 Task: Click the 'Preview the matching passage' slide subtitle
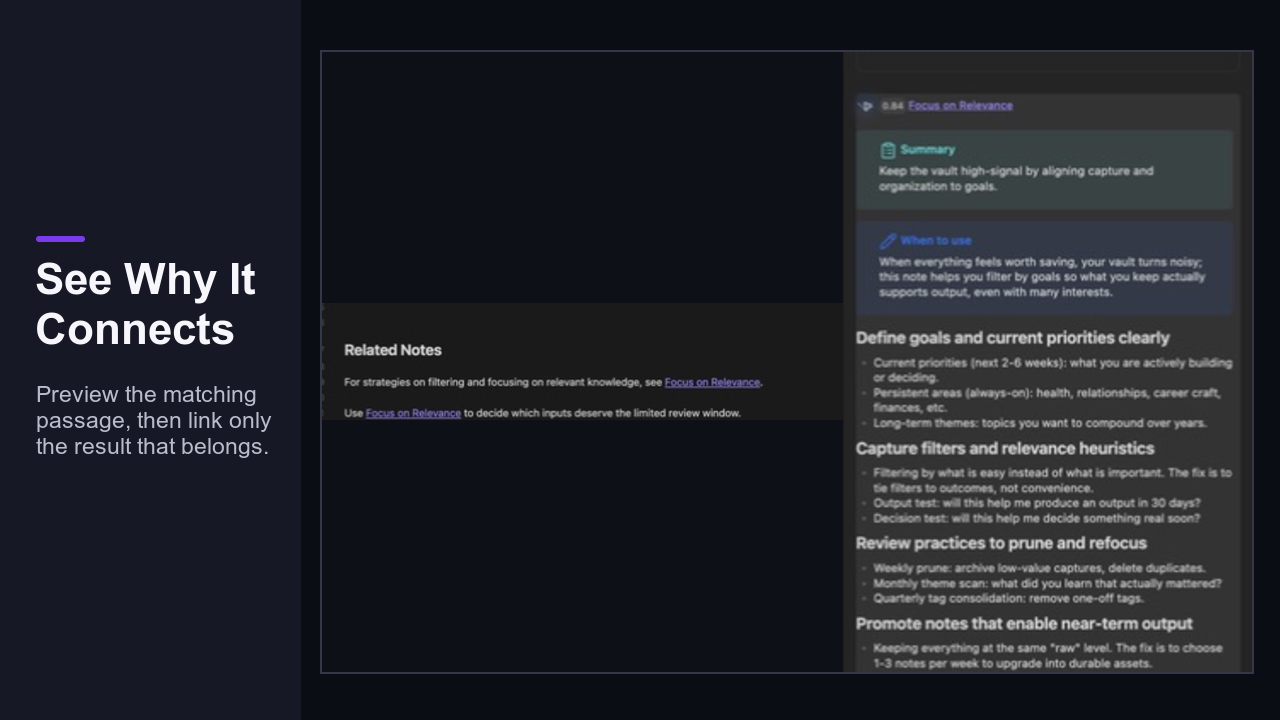pos(154,420)
